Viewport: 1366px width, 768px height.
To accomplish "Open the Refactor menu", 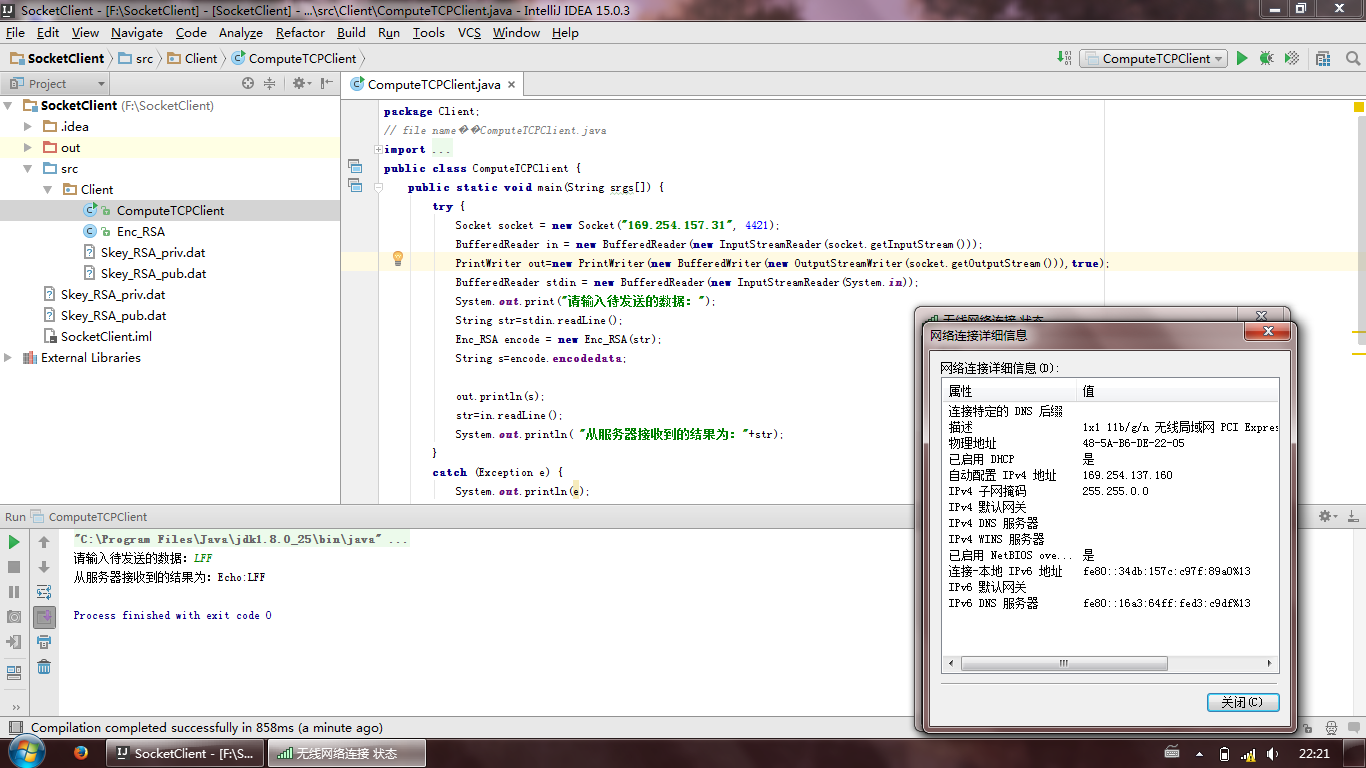I will [x=300, y=33].
